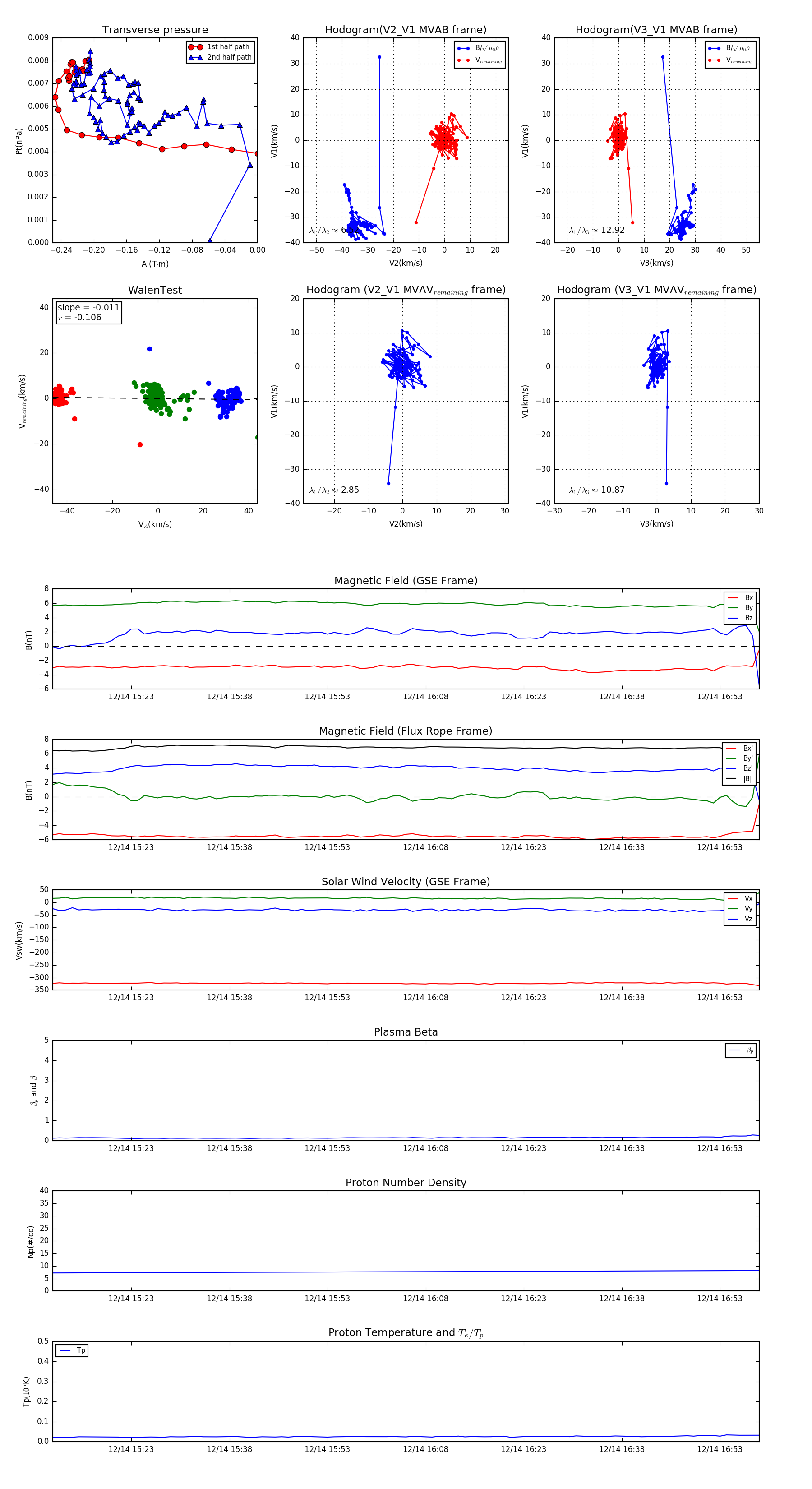Select the 'Bz' legend entry in GSE magnetic field plot

point(740,619)
